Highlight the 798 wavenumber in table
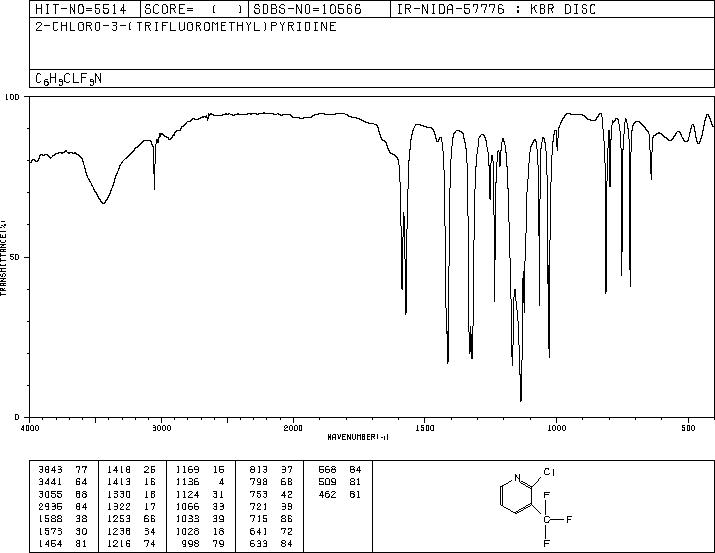The image size is (715, 553). [x=259, y=482]
